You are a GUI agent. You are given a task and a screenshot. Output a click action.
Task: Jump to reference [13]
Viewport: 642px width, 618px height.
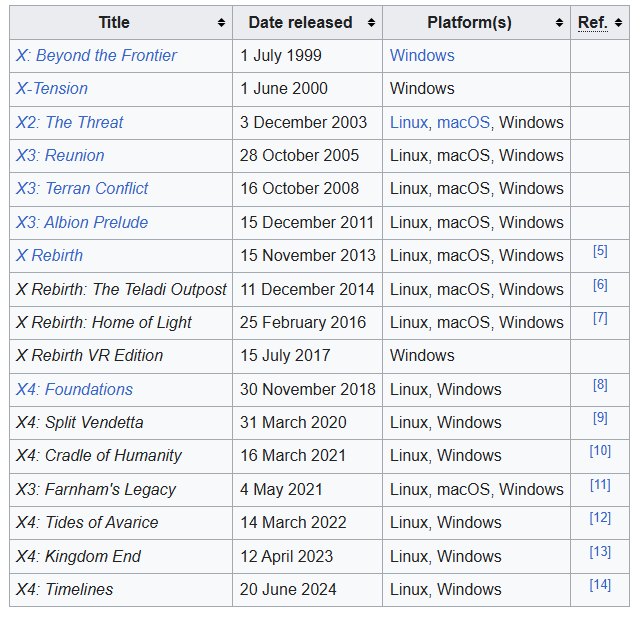pos(600,552)
